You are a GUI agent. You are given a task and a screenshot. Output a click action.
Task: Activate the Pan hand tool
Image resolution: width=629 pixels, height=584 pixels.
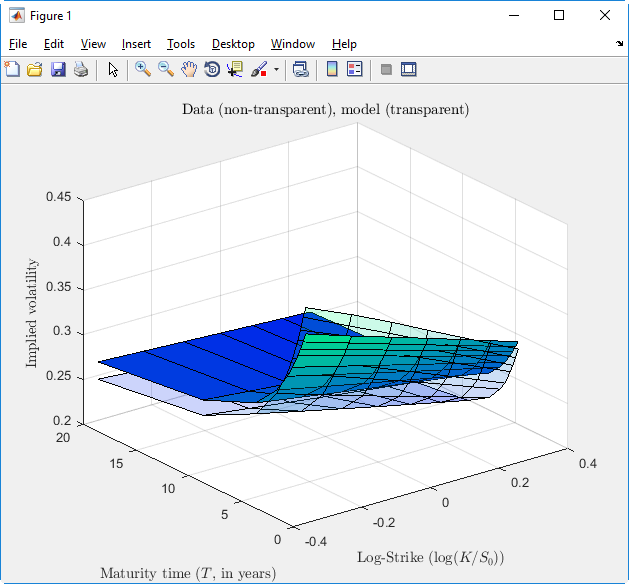click(189, 69)
